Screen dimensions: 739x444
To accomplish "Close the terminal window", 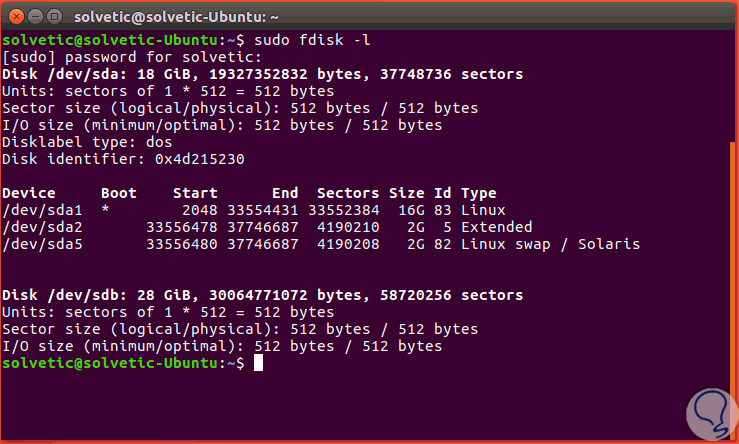I will [x=13, y=14].
